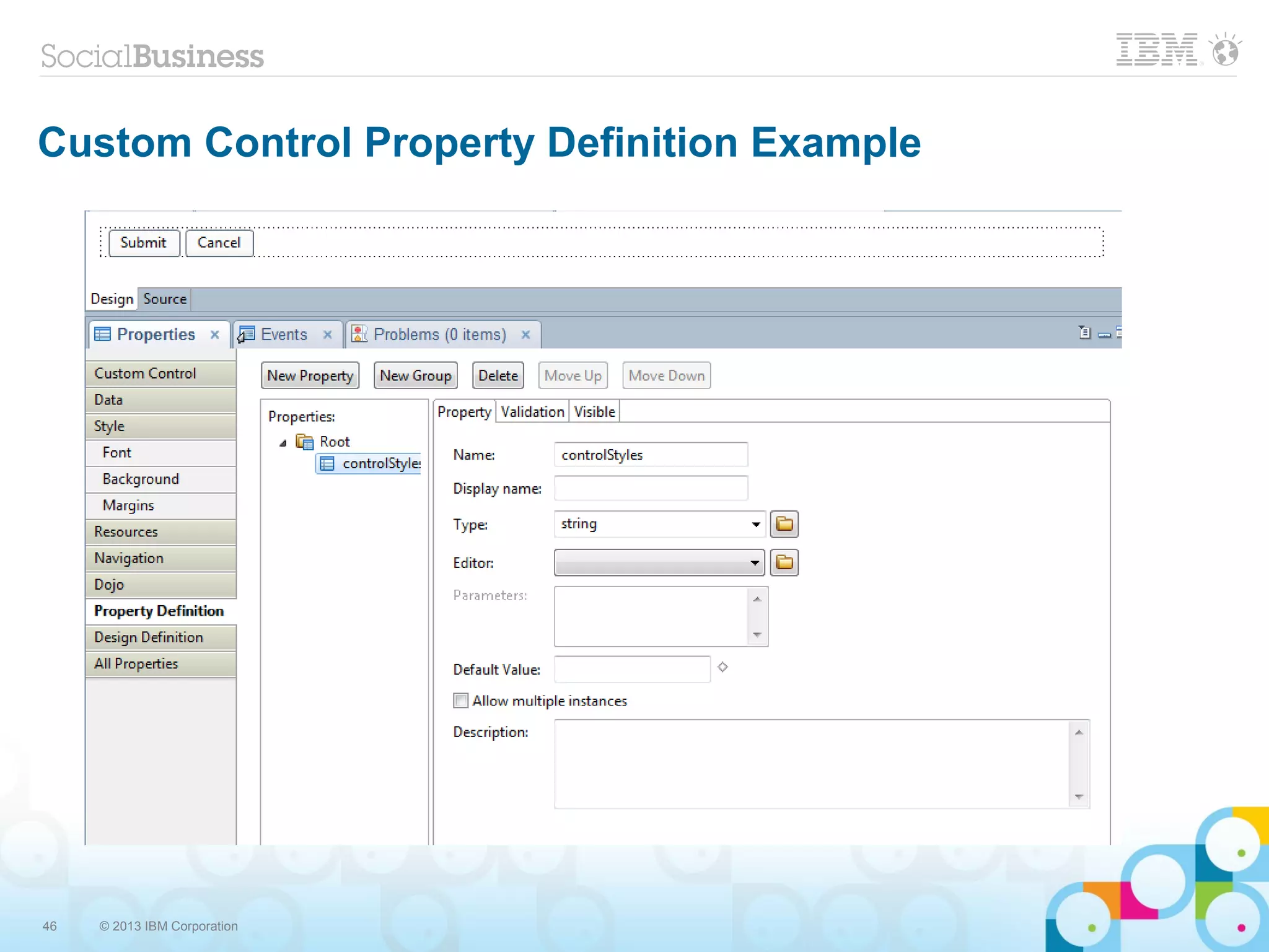1269x952 pixels.
Task: Switch to the Design tab
Action: [x=112, y=299]
